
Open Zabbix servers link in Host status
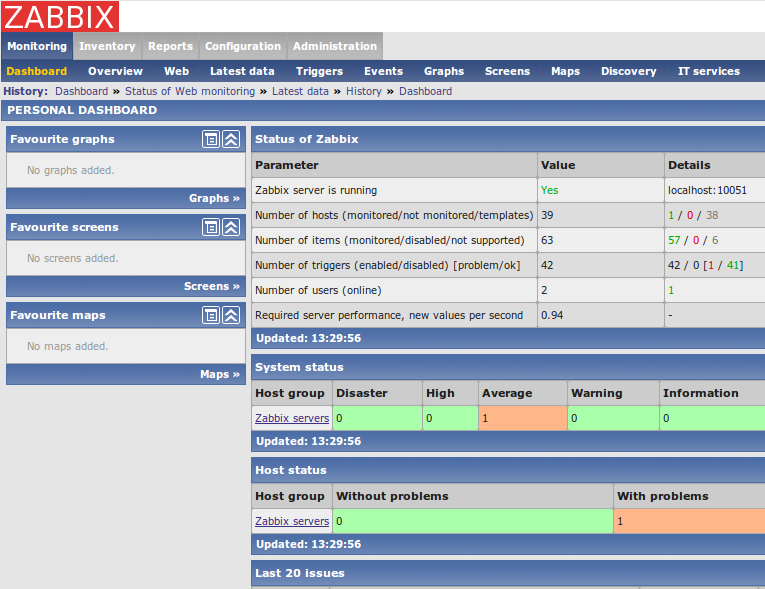coord(292,521)
